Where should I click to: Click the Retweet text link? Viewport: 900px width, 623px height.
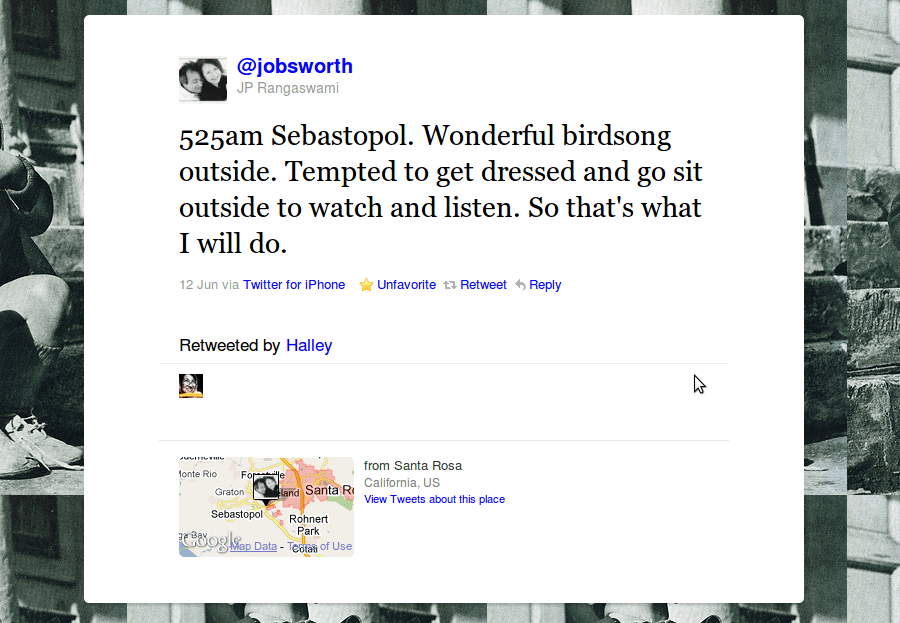483,285
